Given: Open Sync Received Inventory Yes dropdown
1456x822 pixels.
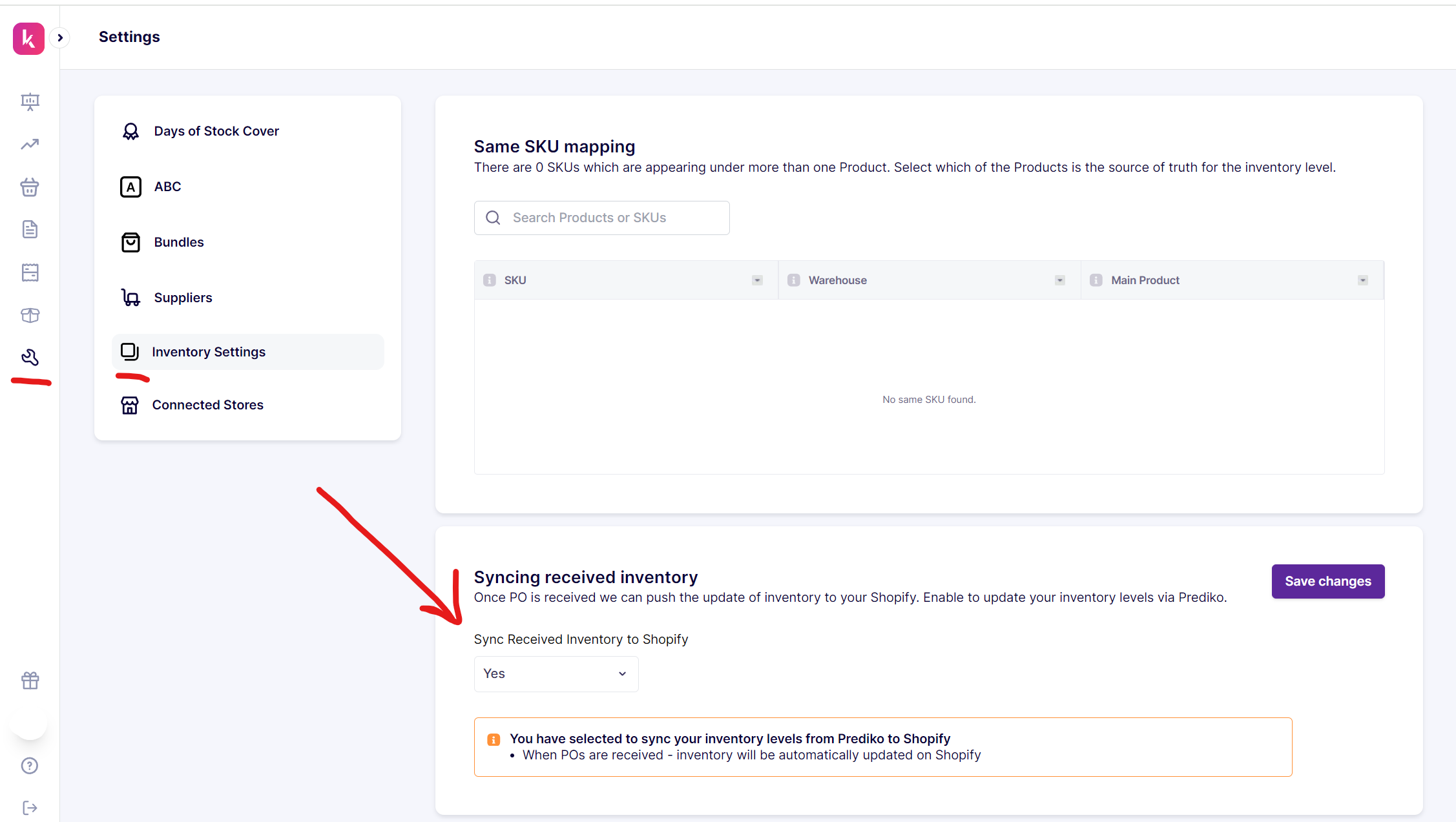Looking at the screenshot, I should point(556,674).
